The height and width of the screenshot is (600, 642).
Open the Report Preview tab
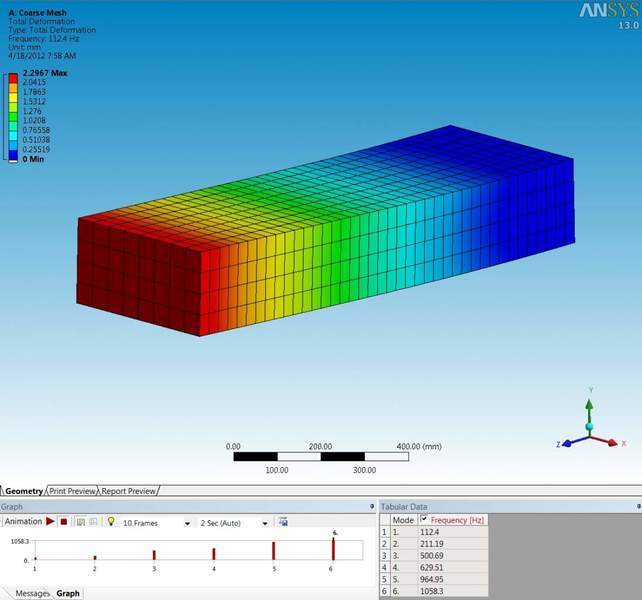[x=129, y=491]
